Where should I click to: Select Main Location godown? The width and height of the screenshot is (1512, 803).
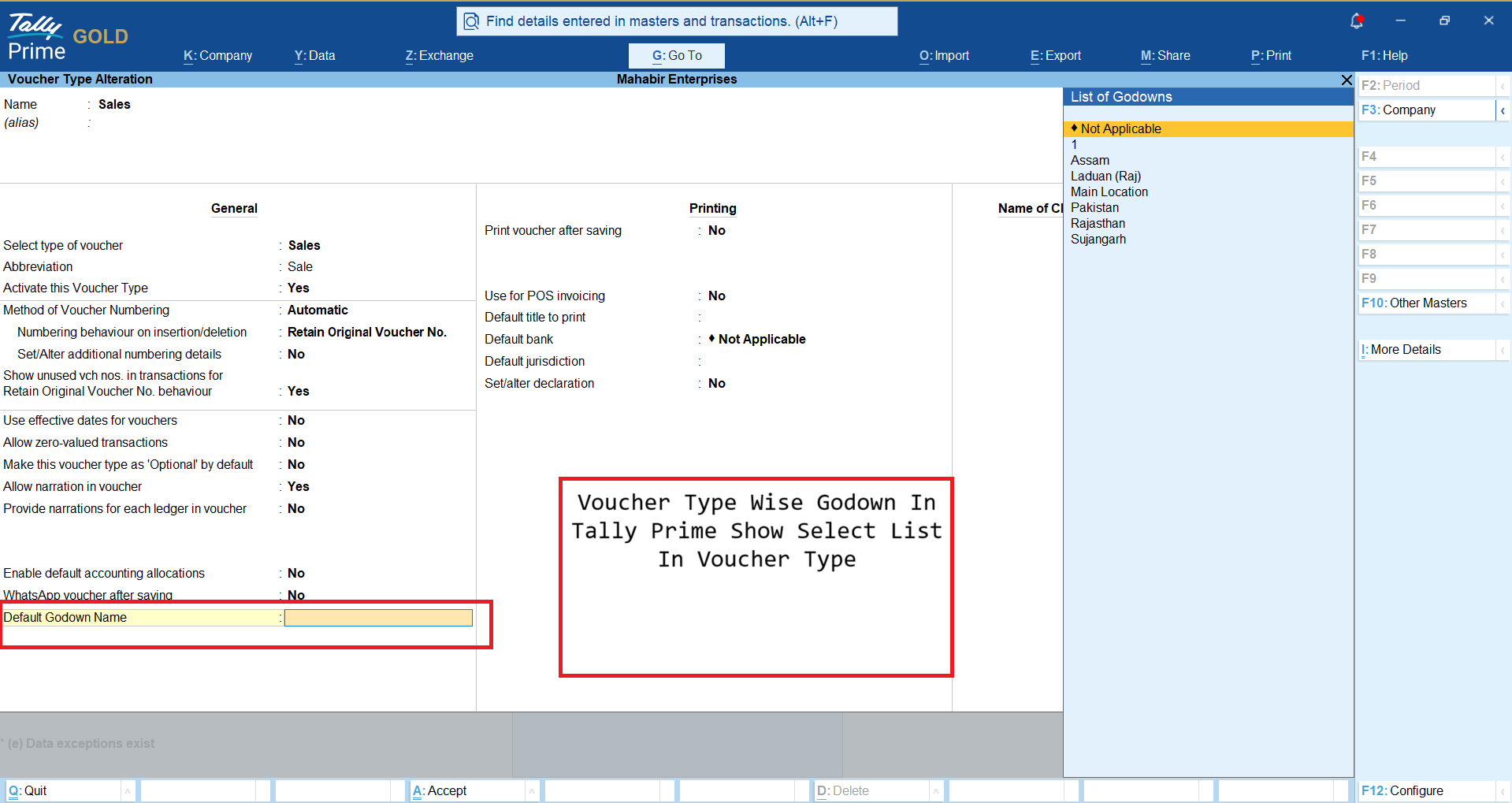(x=1208, y=191)
